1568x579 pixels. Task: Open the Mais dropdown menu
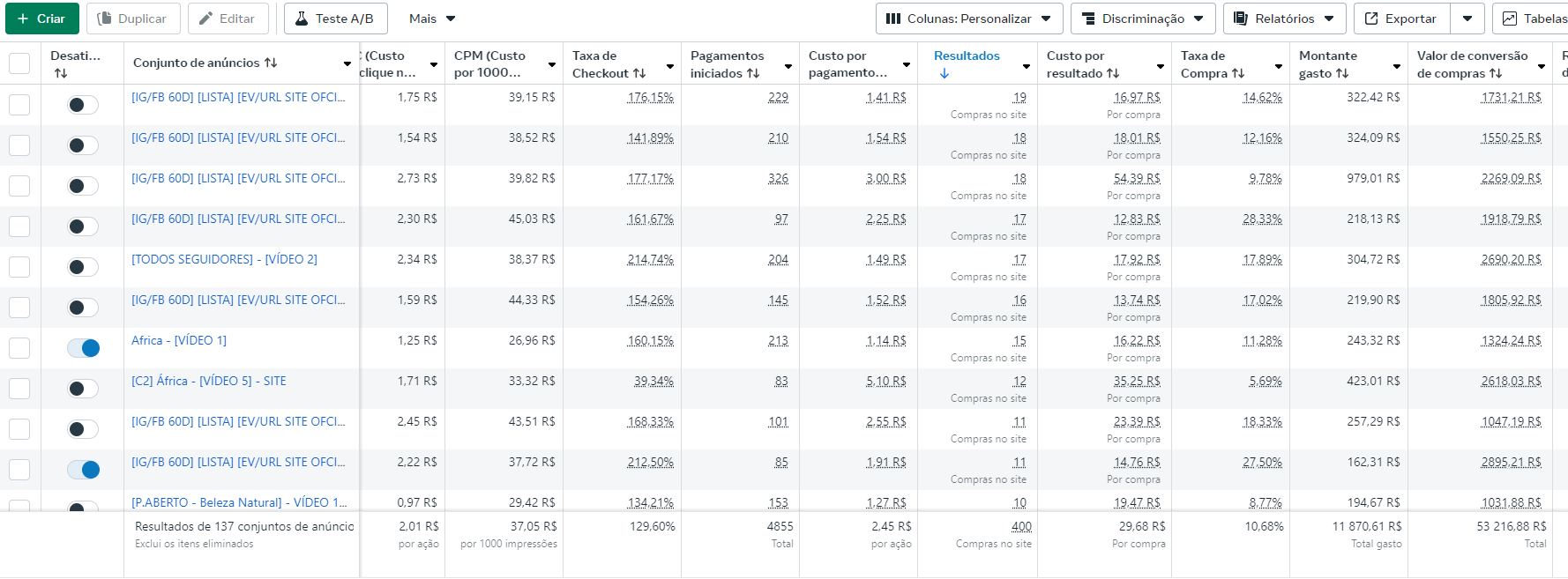click(x=432, y=19)
